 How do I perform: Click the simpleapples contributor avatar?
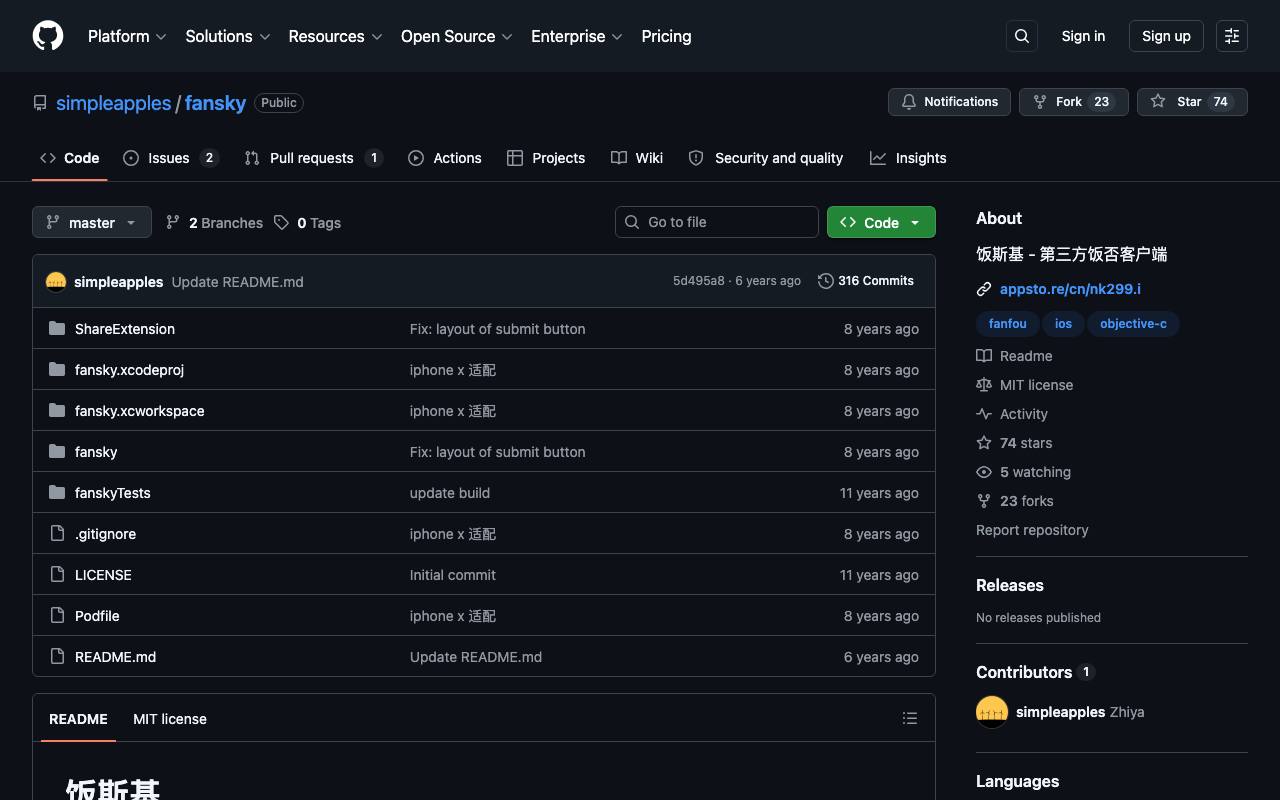pos(992,712)
